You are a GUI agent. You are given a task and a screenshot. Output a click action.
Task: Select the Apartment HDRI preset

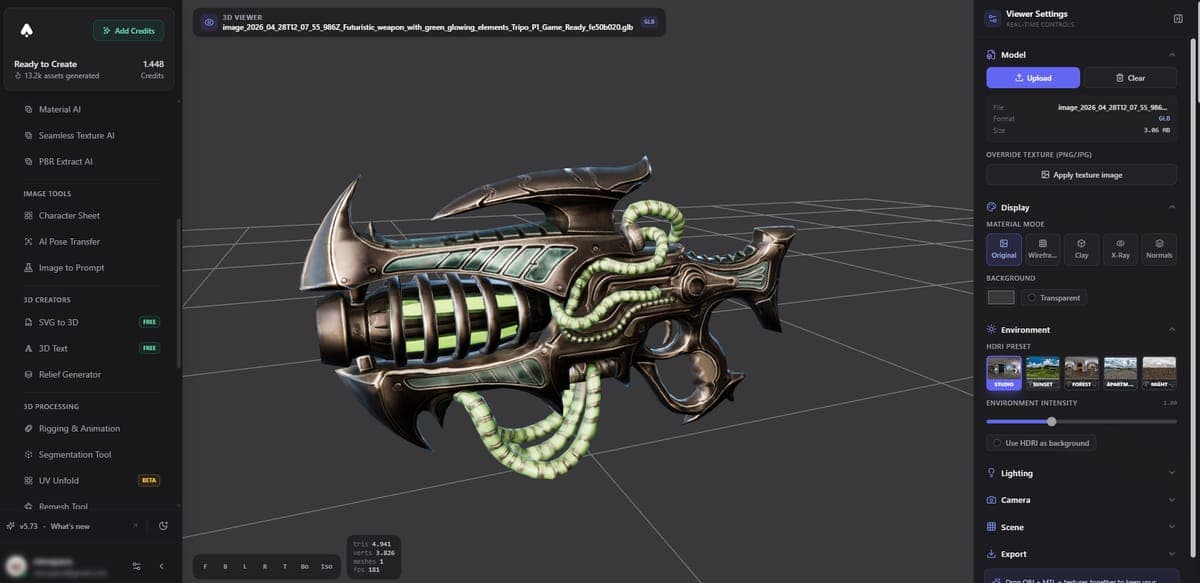click(x=1120, y=372)
